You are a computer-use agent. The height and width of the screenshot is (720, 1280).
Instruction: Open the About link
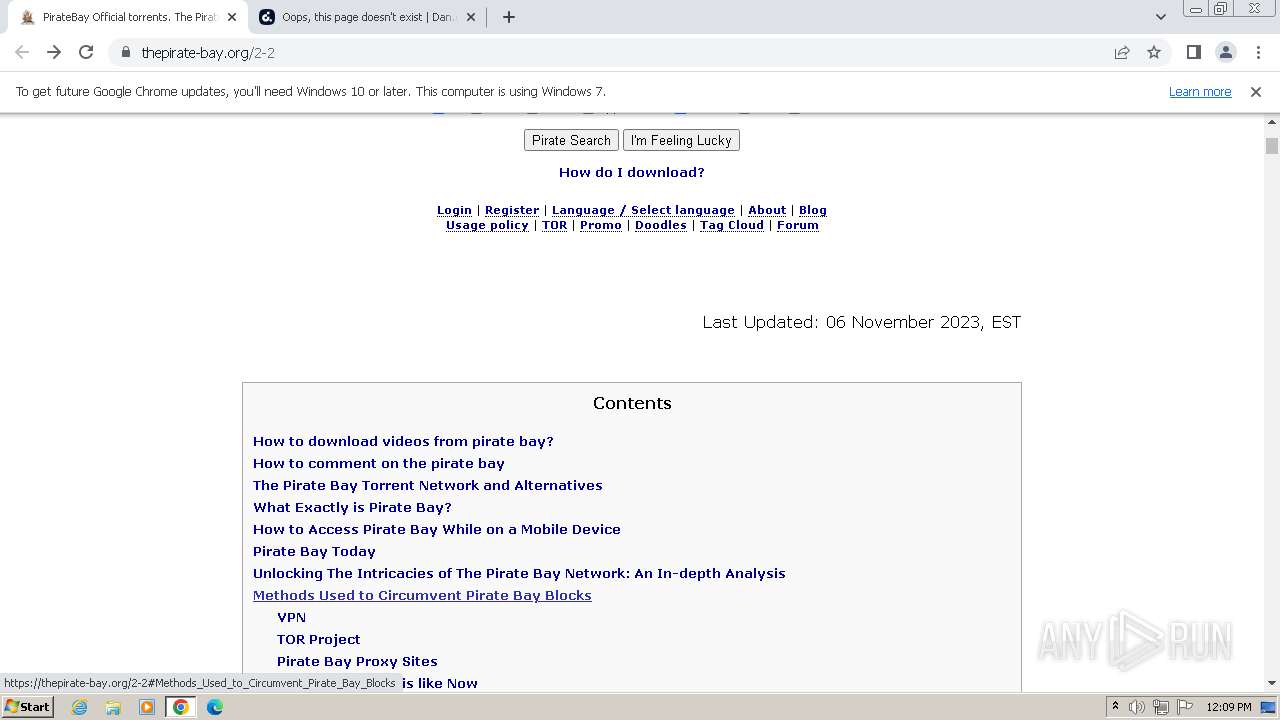(x=767, y=210)
